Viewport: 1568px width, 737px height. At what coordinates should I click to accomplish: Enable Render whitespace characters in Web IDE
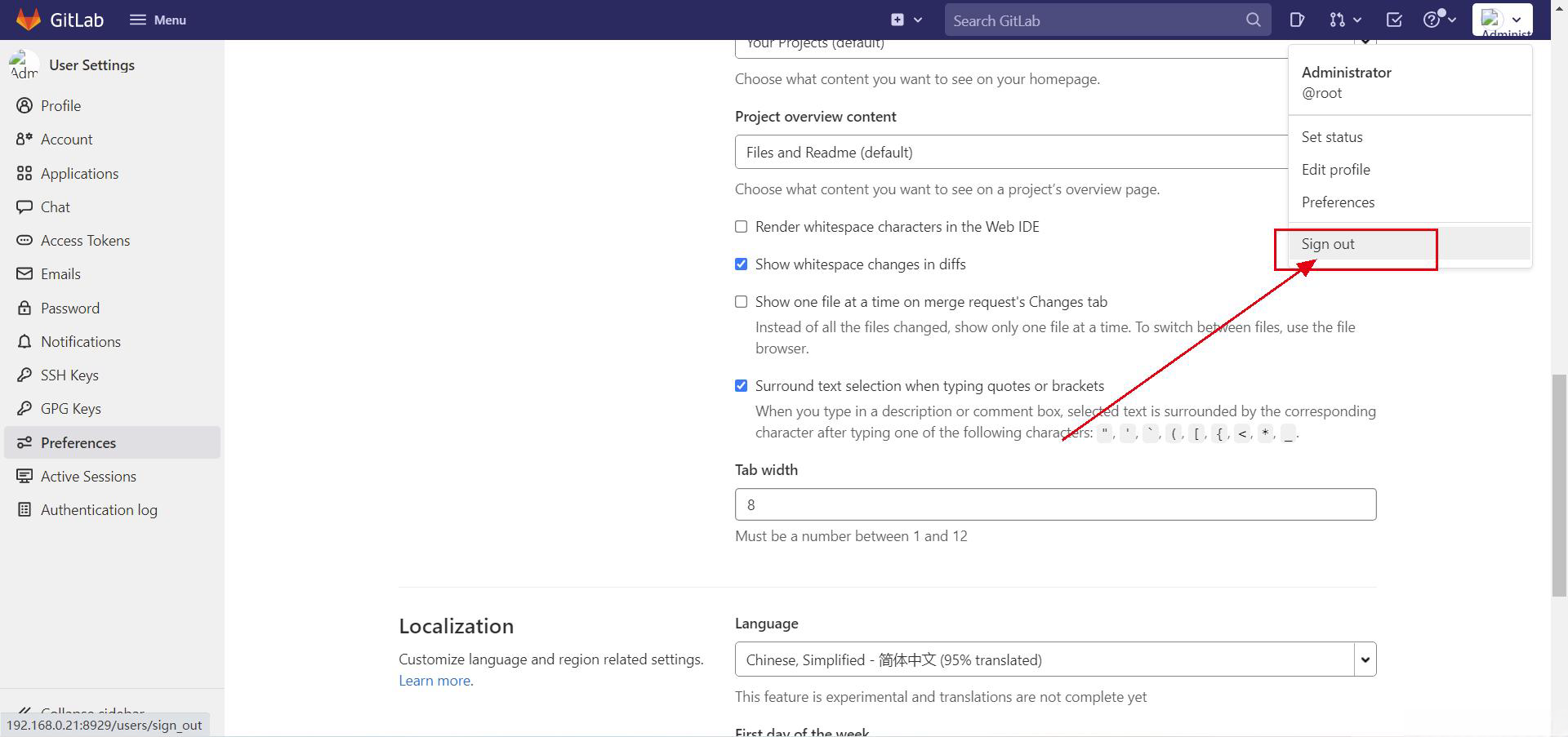(x=741, y=227)
